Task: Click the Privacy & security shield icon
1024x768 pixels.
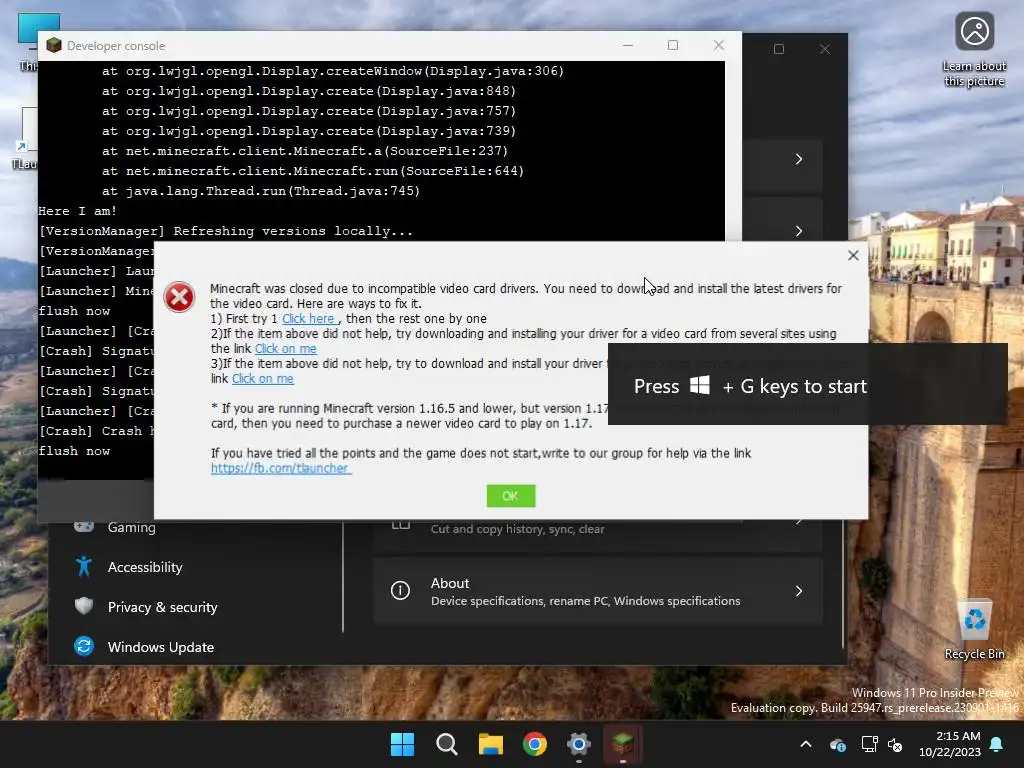Action: click(x=84, y=607)
